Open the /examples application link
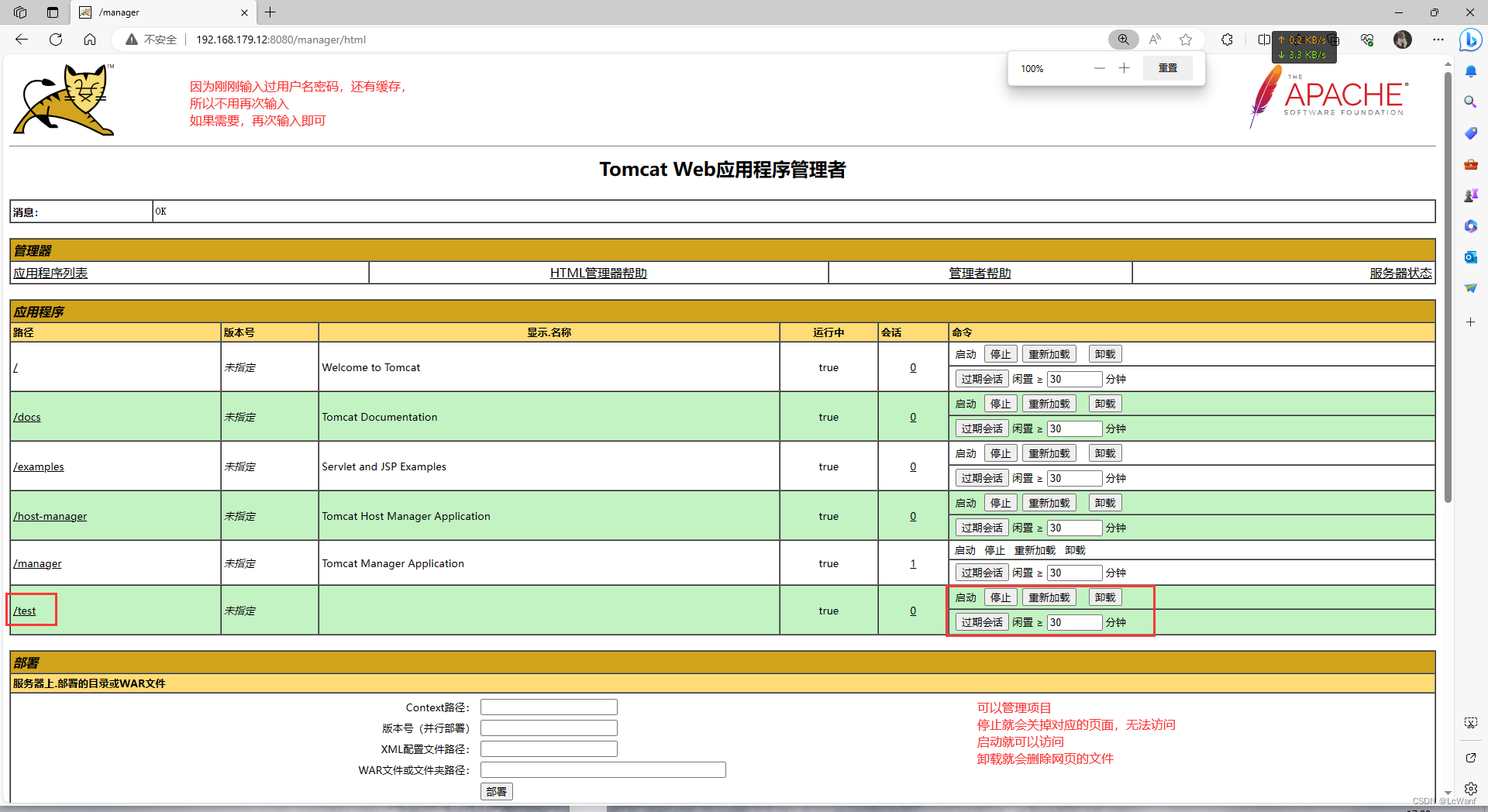 pos(39,466)
